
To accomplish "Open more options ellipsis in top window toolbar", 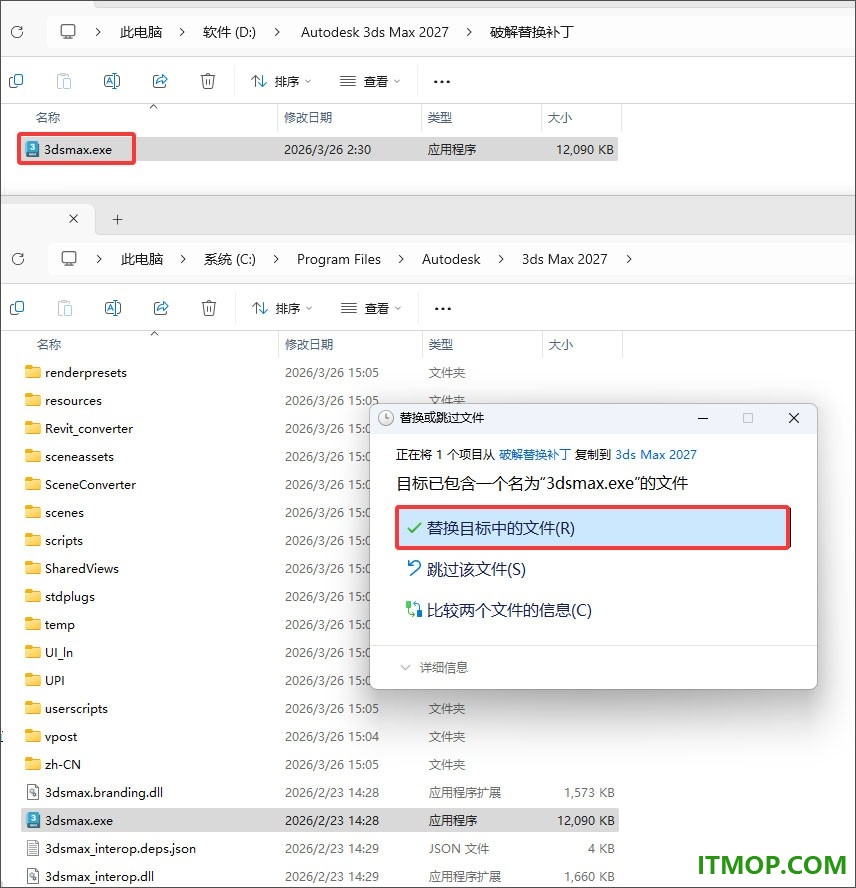I will pyautogui.click(x=442, y=82).
